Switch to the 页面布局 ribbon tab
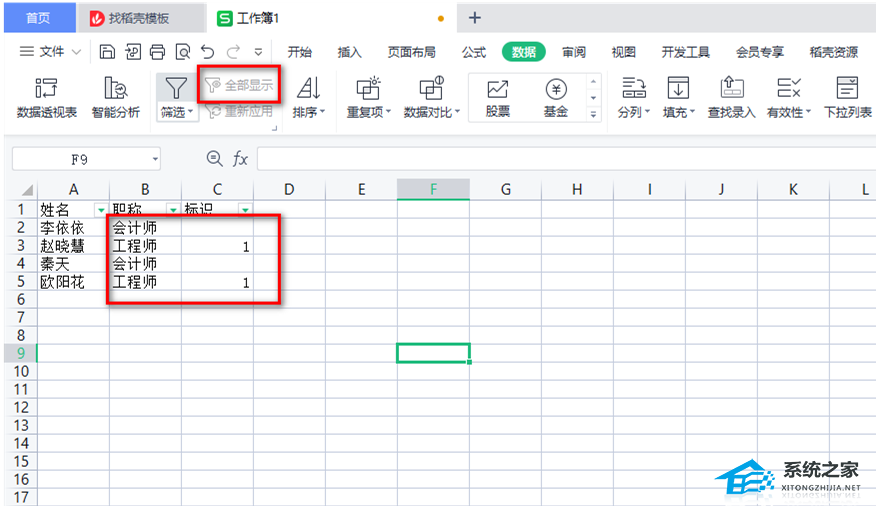This screenshot has height=506, width=876. pos(412,52)
